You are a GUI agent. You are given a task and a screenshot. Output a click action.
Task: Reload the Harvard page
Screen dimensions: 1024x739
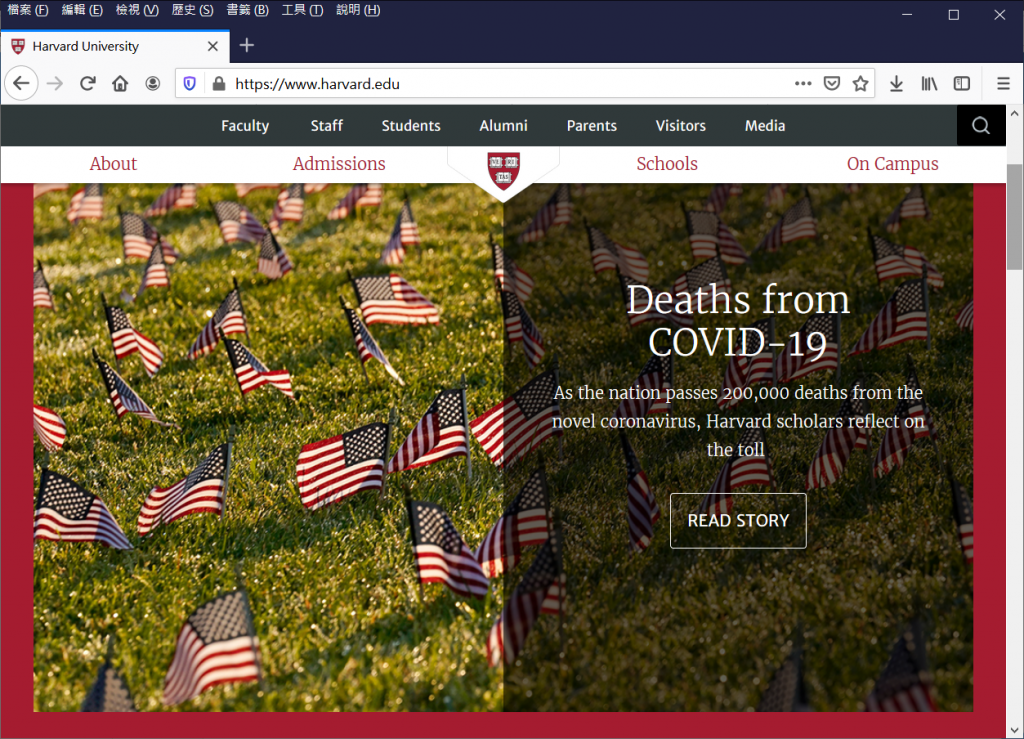point(88,84)
